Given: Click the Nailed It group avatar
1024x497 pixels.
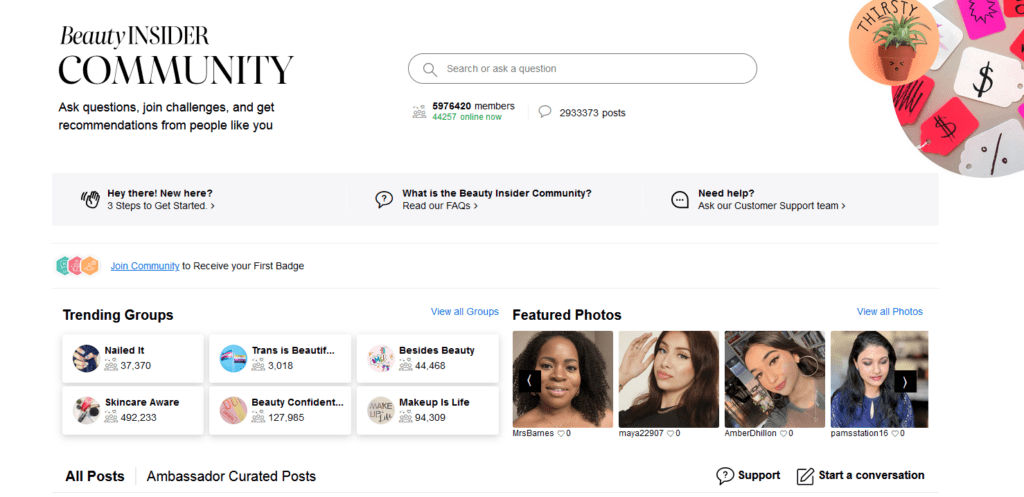Looking at the screenshot, I should 86,359.
